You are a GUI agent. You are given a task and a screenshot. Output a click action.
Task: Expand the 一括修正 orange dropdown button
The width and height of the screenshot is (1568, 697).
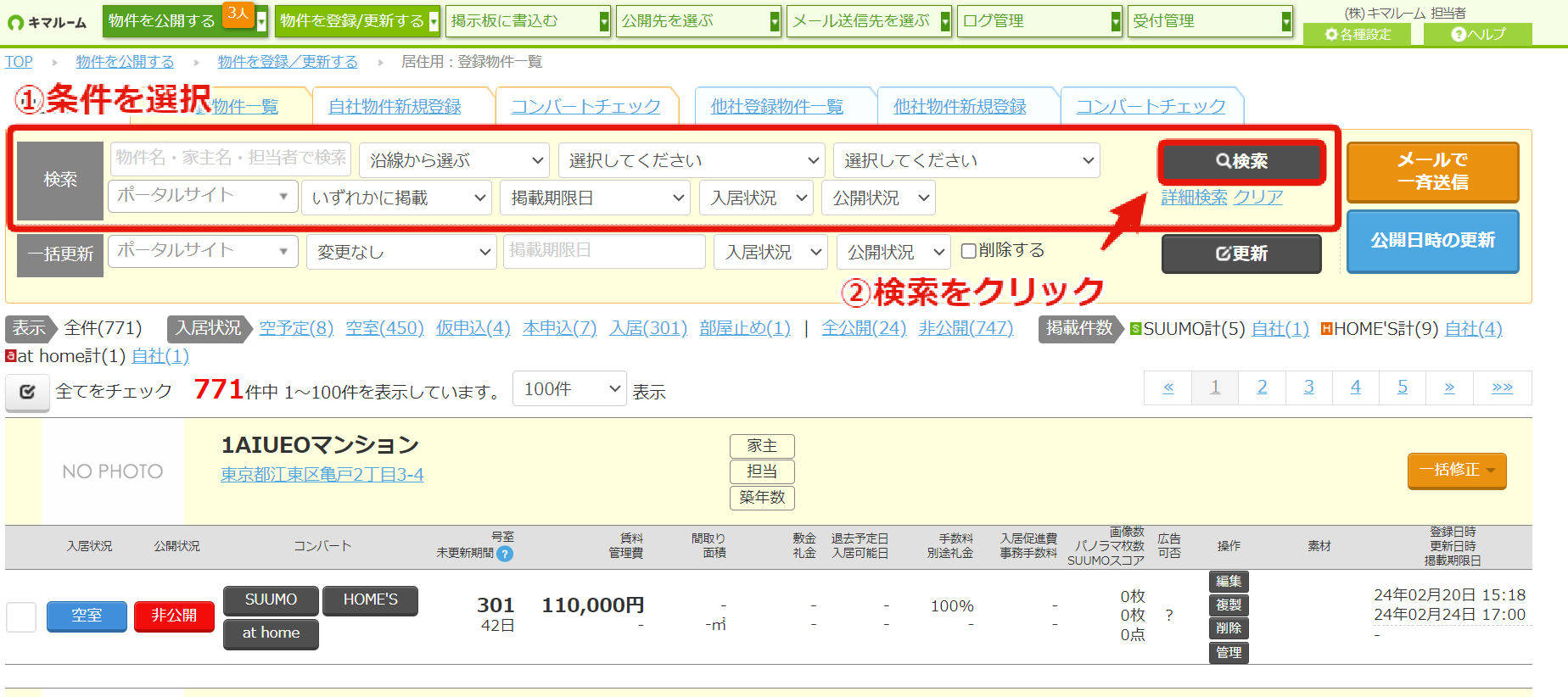(x=1457, y=471)
